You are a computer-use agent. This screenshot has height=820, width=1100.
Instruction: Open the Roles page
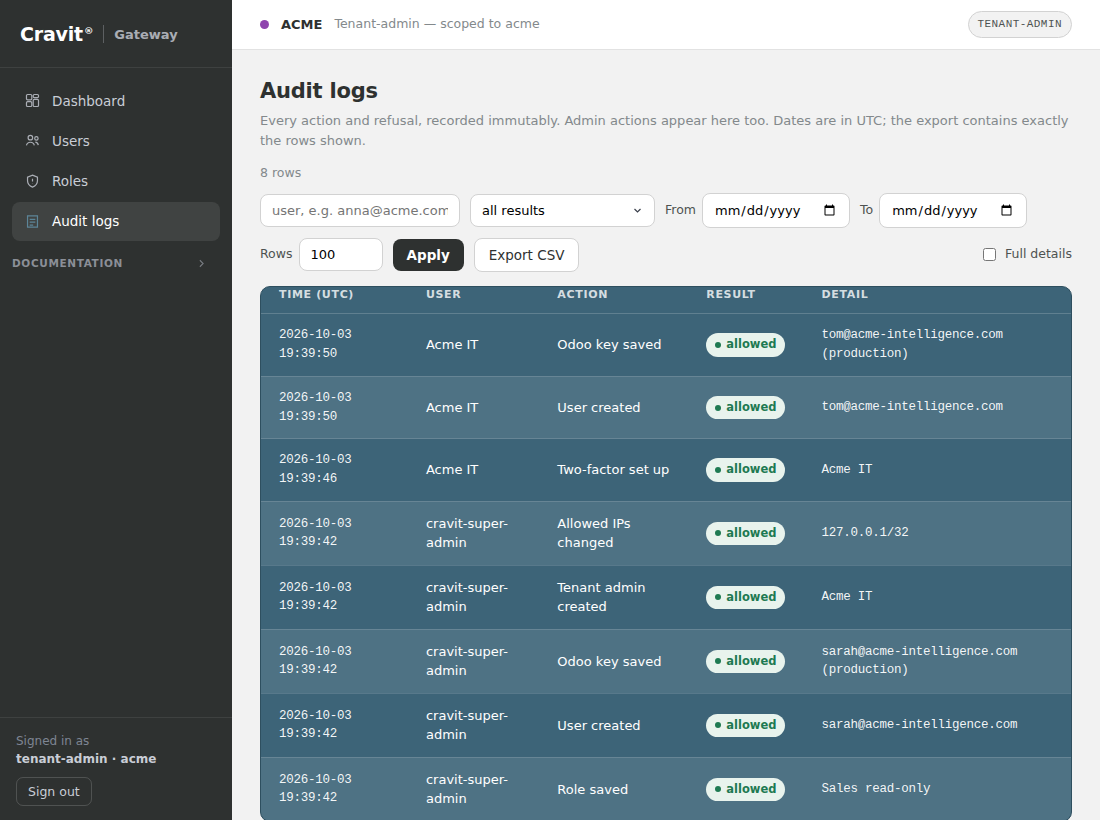coord(116,181)
